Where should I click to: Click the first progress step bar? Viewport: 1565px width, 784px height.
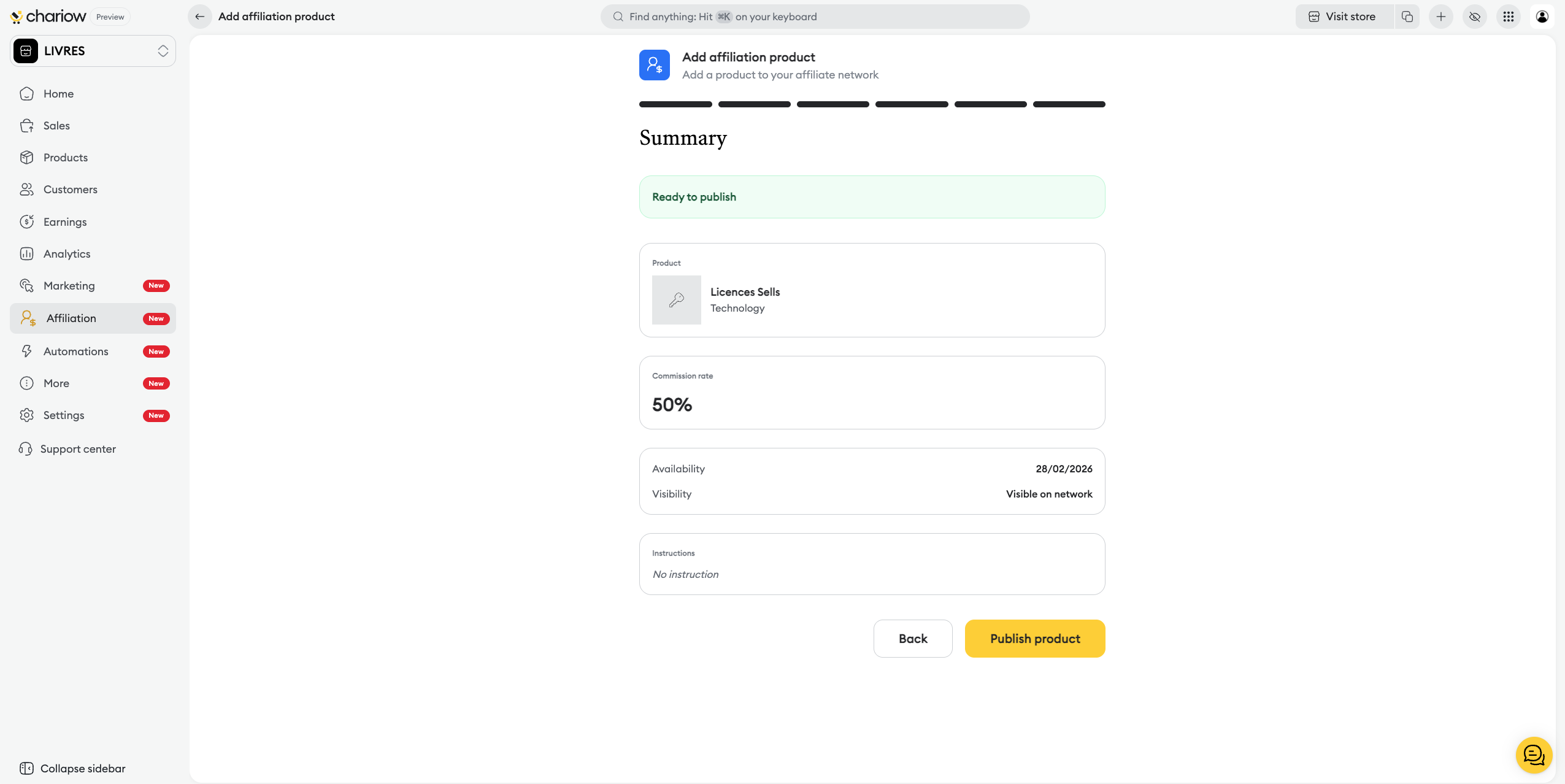coord(675,104)
